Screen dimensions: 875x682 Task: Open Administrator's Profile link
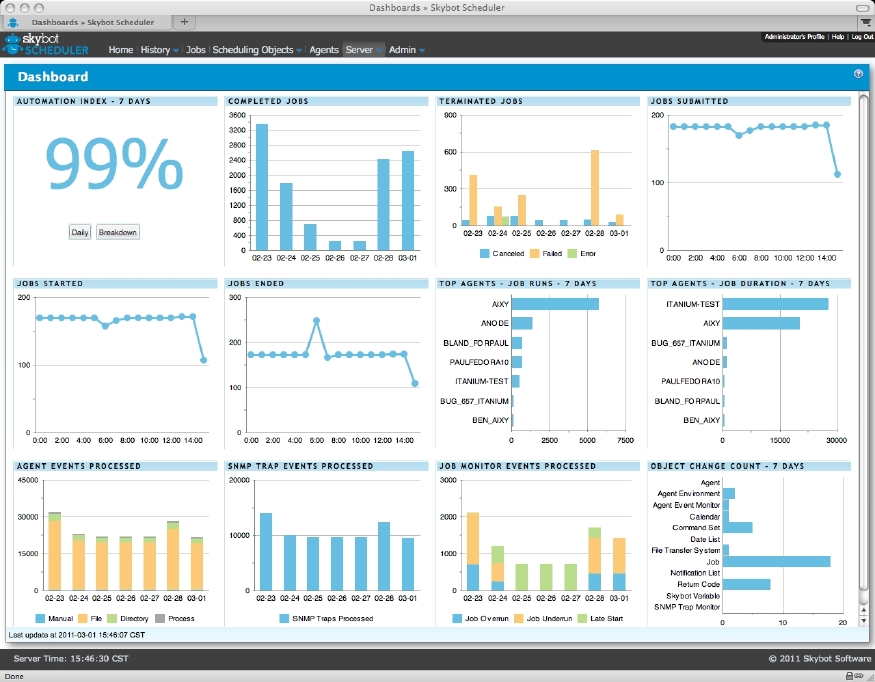pos(794,37)
